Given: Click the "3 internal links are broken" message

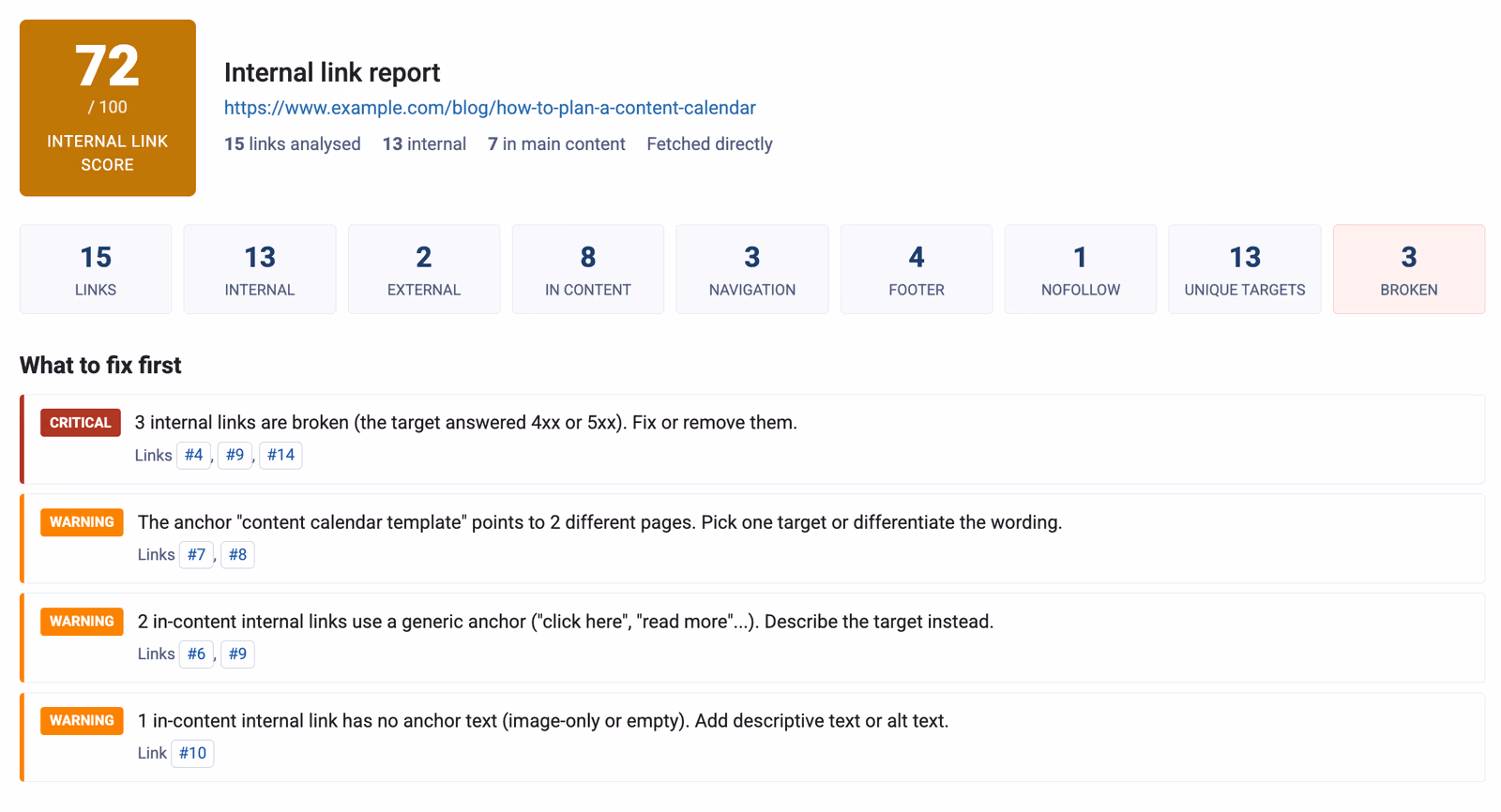Looking at the screenshot, I should point(466,423).
